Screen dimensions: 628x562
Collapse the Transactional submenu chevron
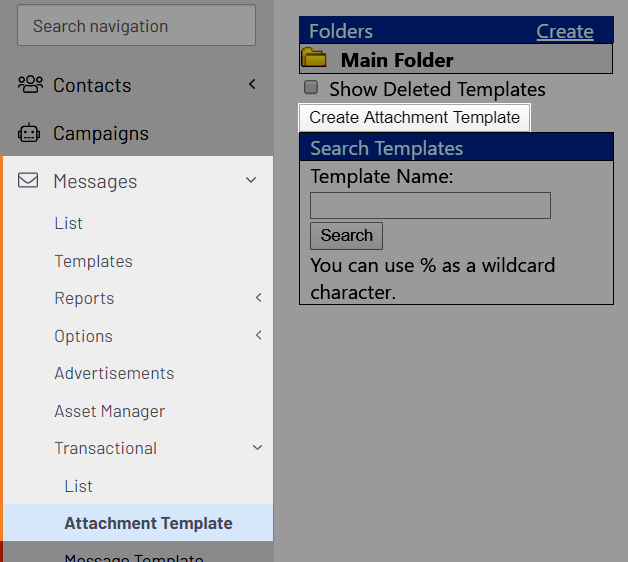click(258, 447)
